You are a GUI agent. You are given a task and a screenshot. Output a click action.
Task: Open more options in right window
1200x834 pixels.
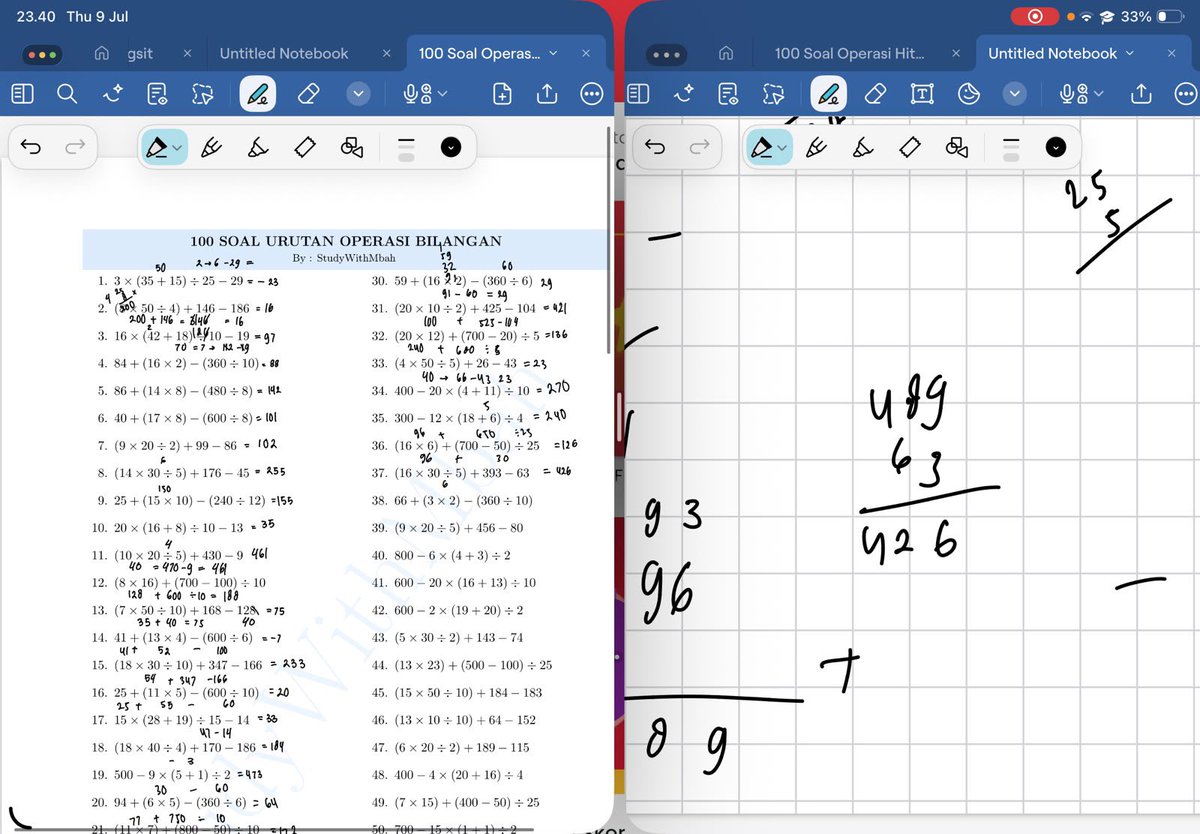(1185, 94)
